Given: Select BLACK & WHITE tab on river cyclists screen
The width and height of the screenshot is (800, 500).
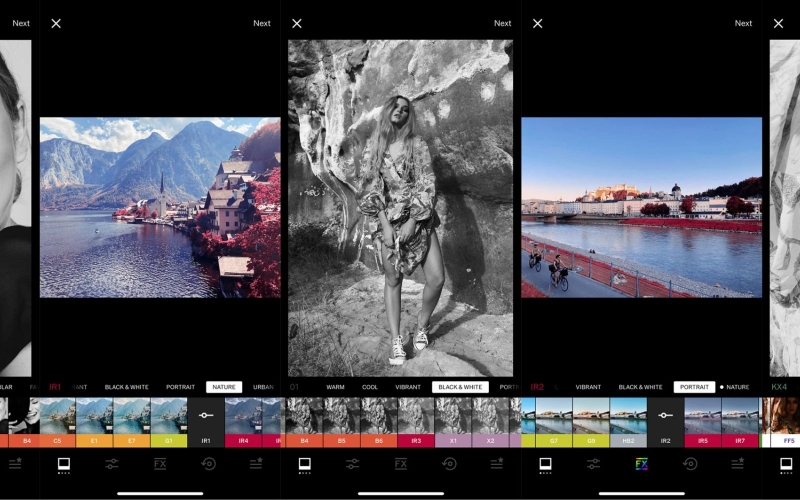Looking at the screenshot, I should coord(640,387).
